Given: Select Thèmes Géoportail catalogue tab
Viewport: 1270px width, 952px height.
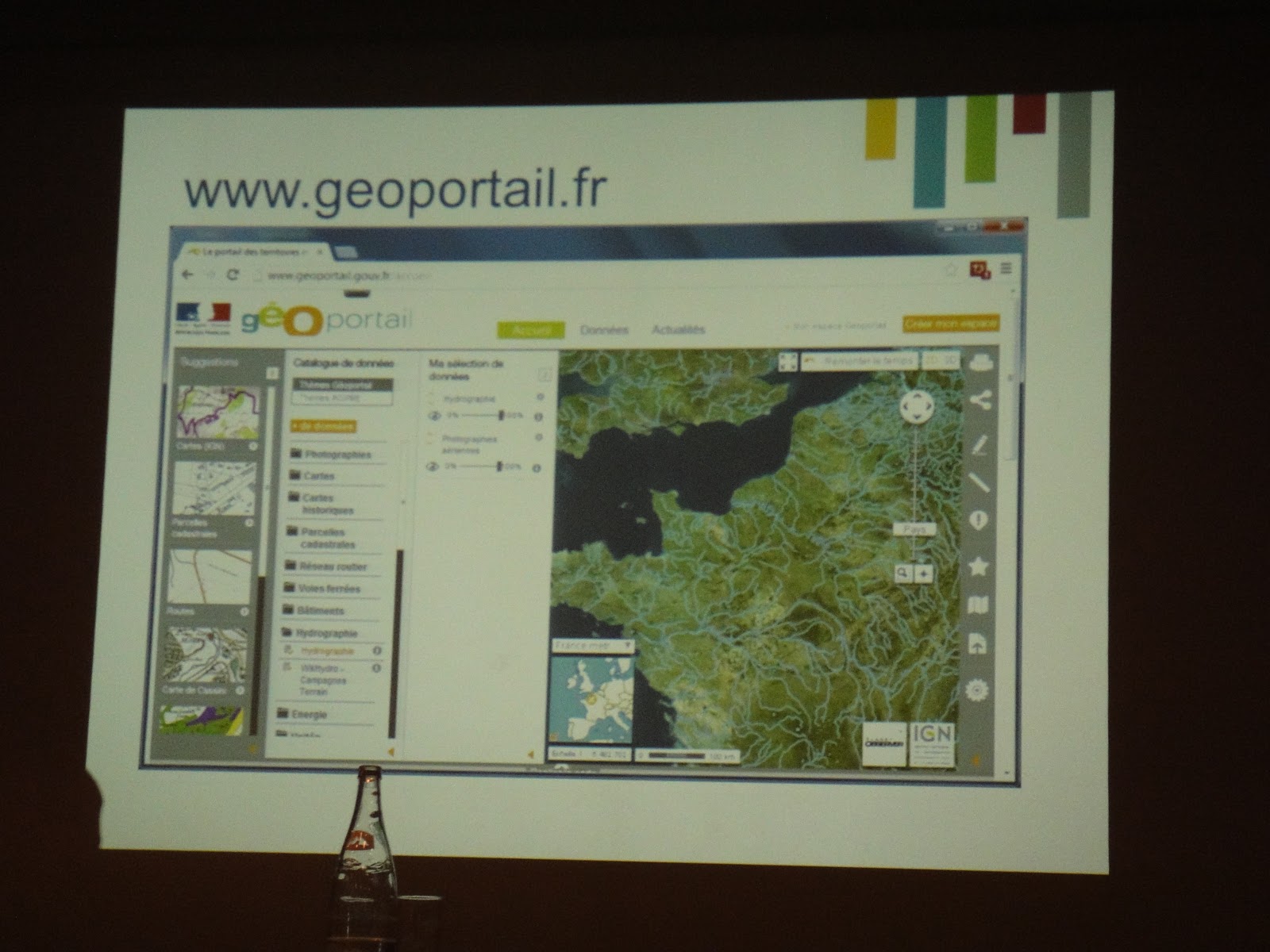Looking at the screenshot, I should point(342,384).
